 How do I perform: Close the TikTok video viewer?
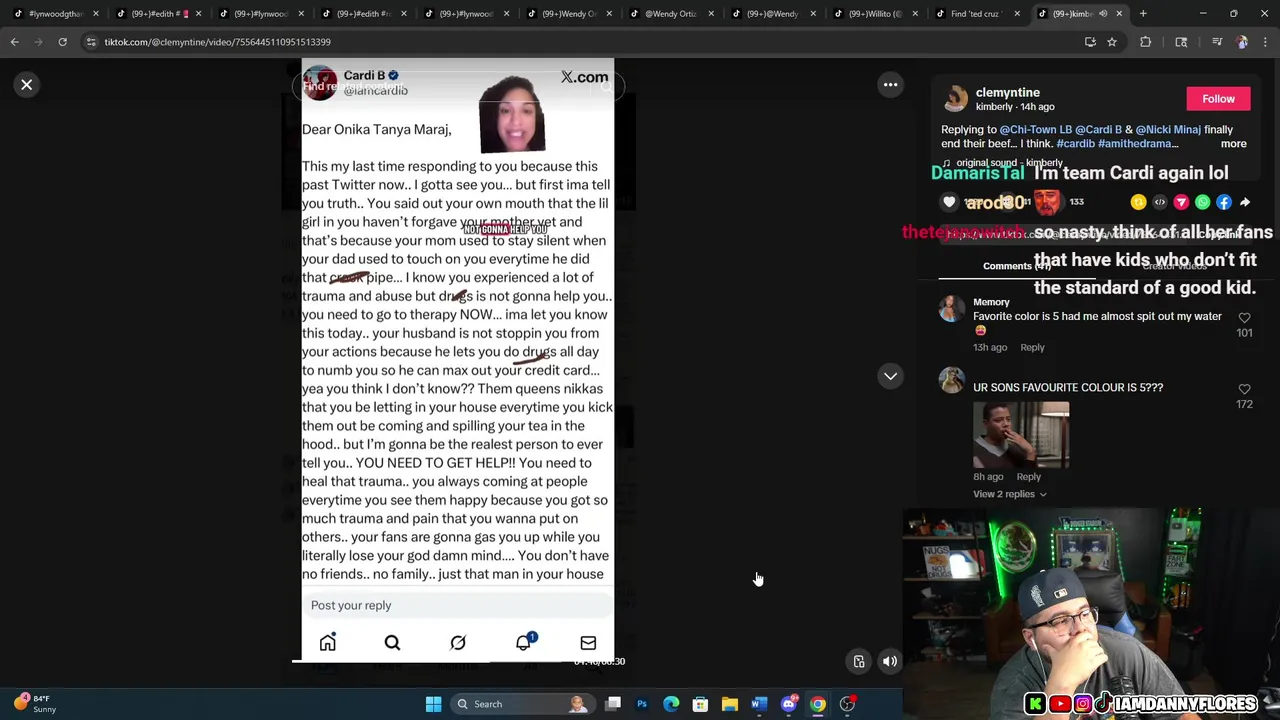click(x=27, y=85)
